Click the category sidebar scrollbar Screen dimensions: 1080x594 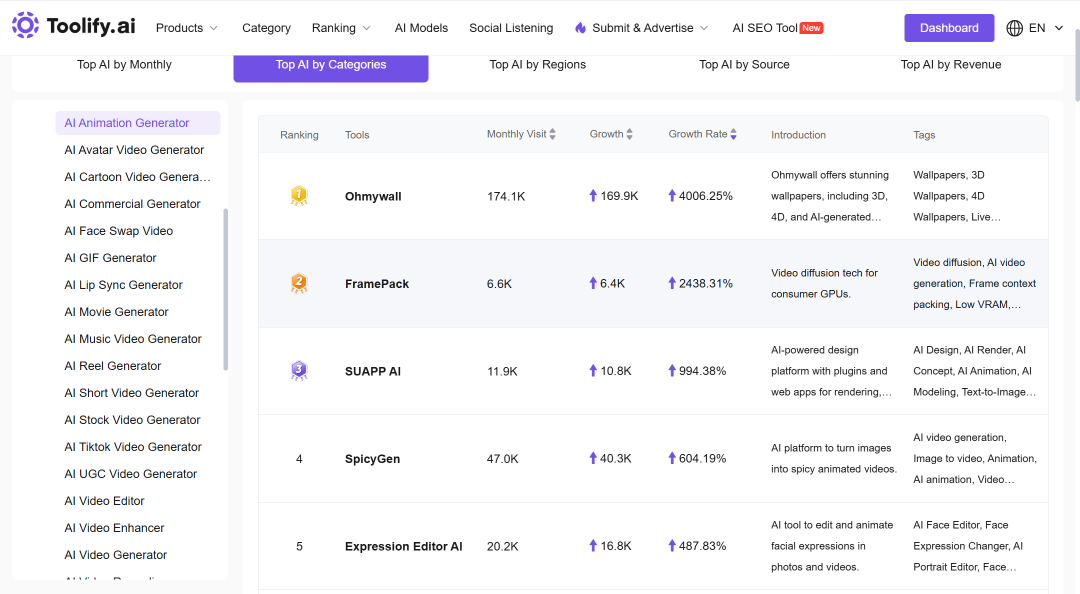(x=226, y=289)
